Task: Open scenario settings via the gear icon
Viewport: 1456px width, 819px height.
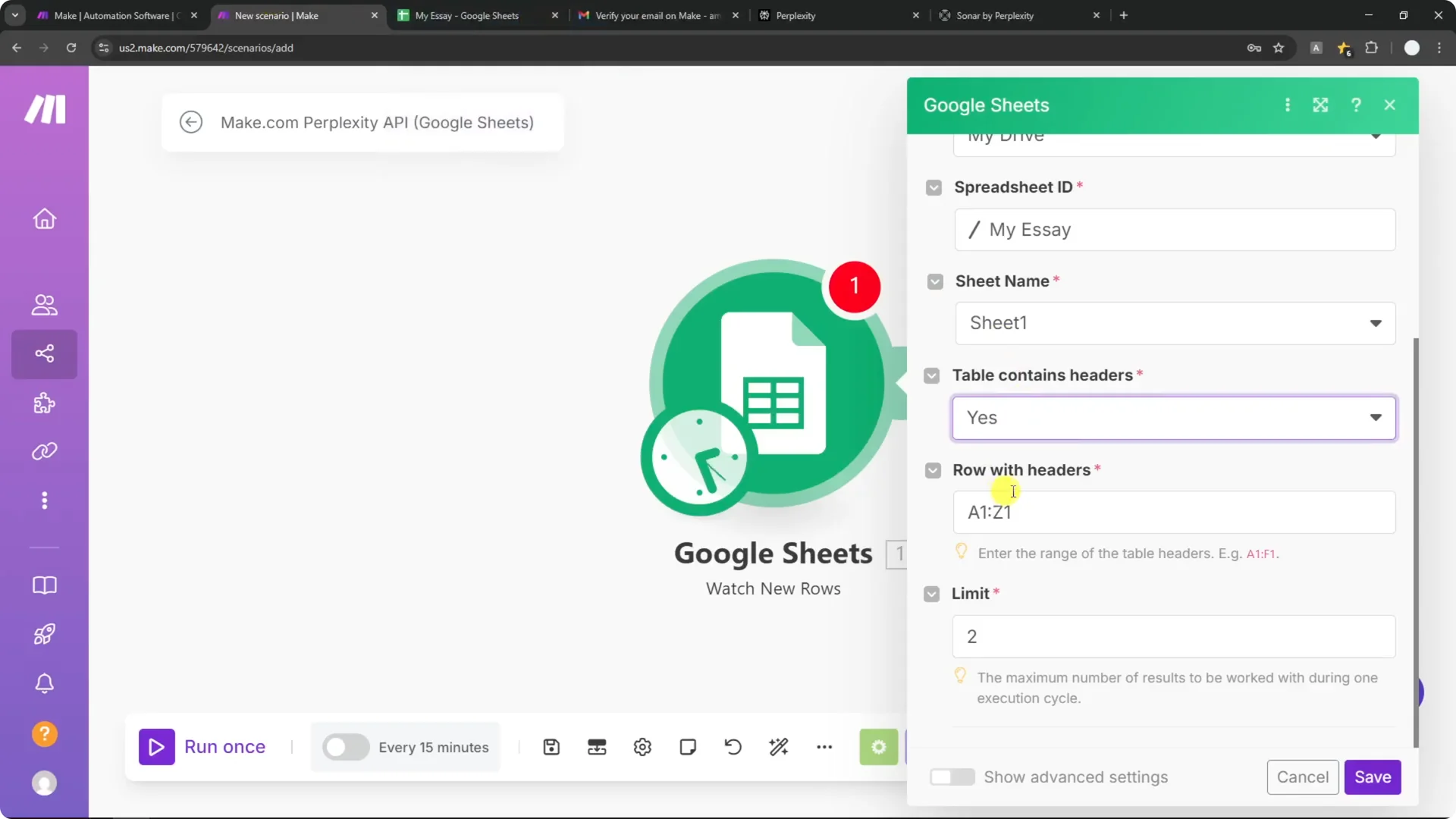Action: 642,747
